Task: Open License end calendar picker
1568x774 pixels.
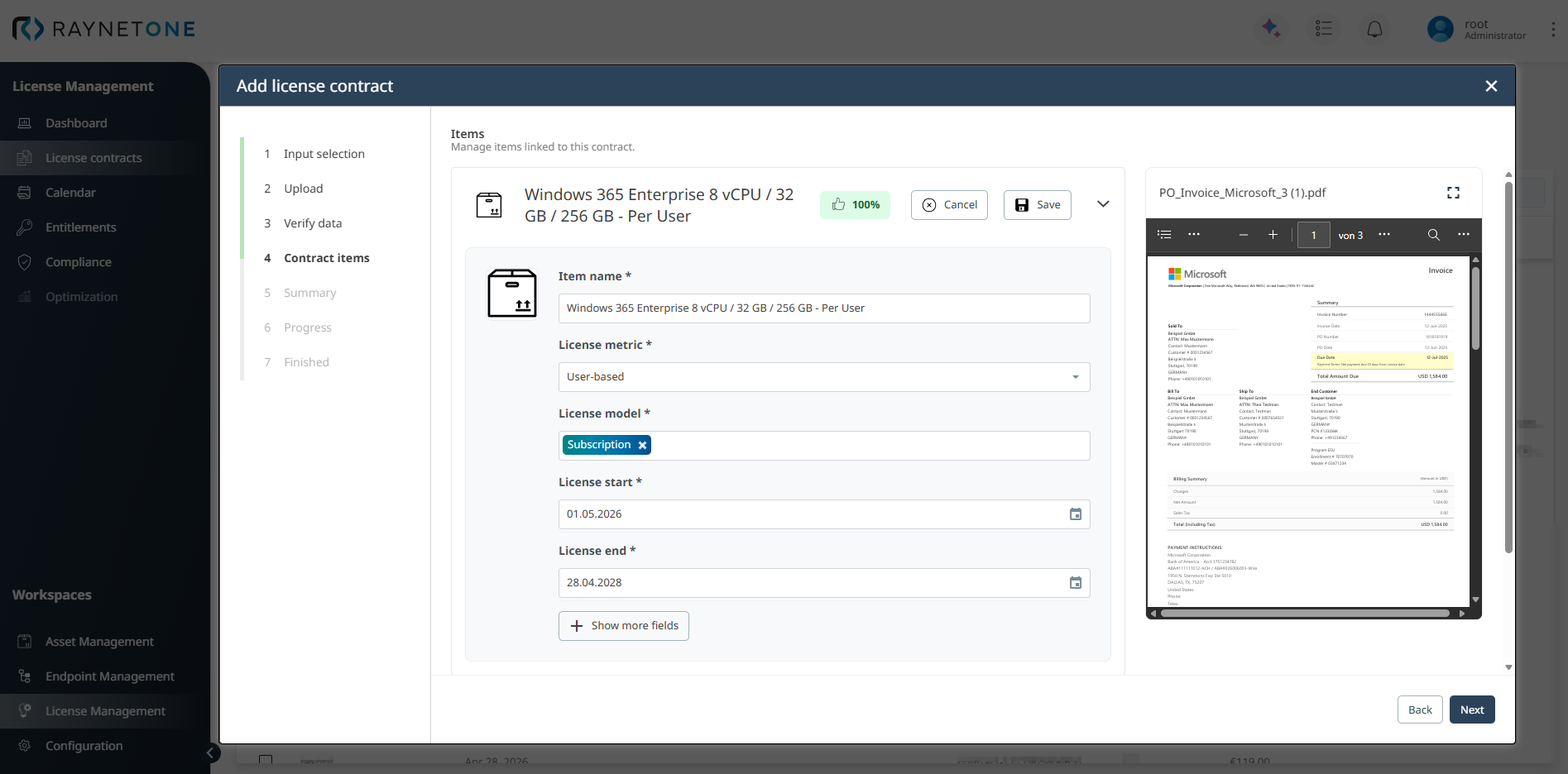Action: tap(1076, 583)
